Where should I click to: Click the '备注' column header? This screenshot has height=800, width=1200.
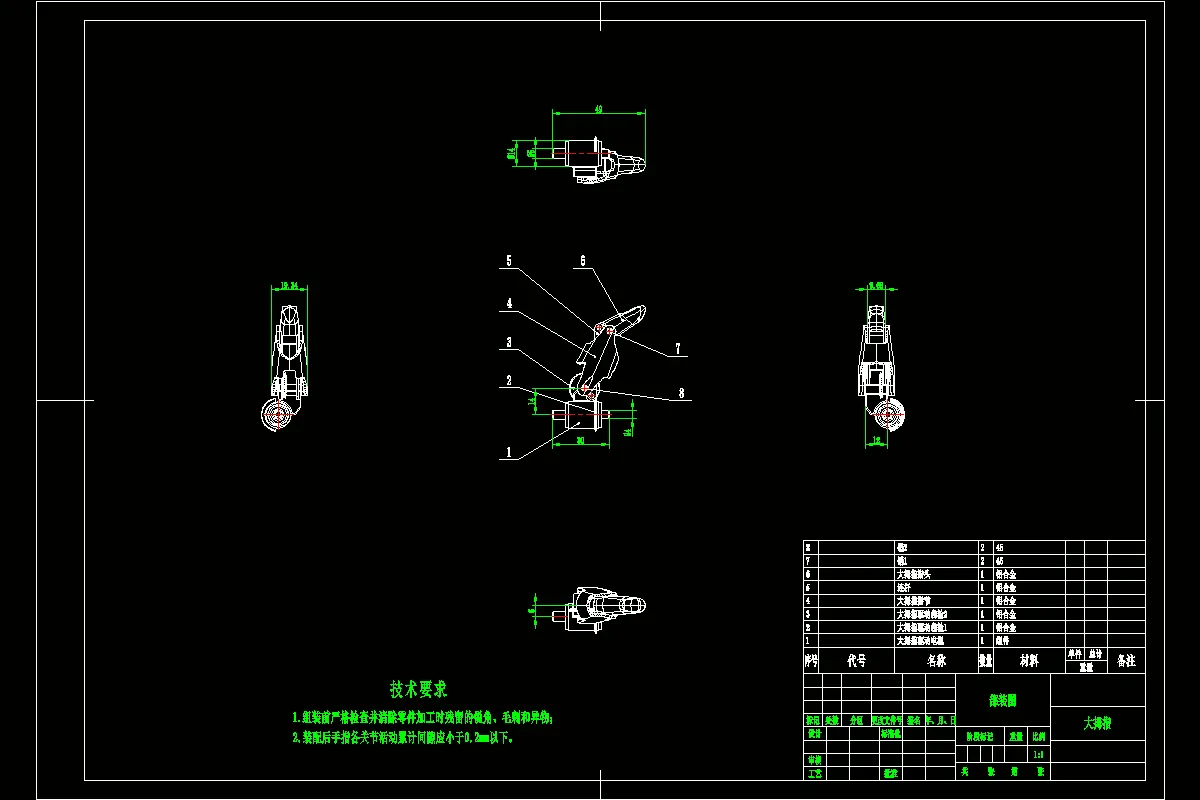click(1126, 661)
